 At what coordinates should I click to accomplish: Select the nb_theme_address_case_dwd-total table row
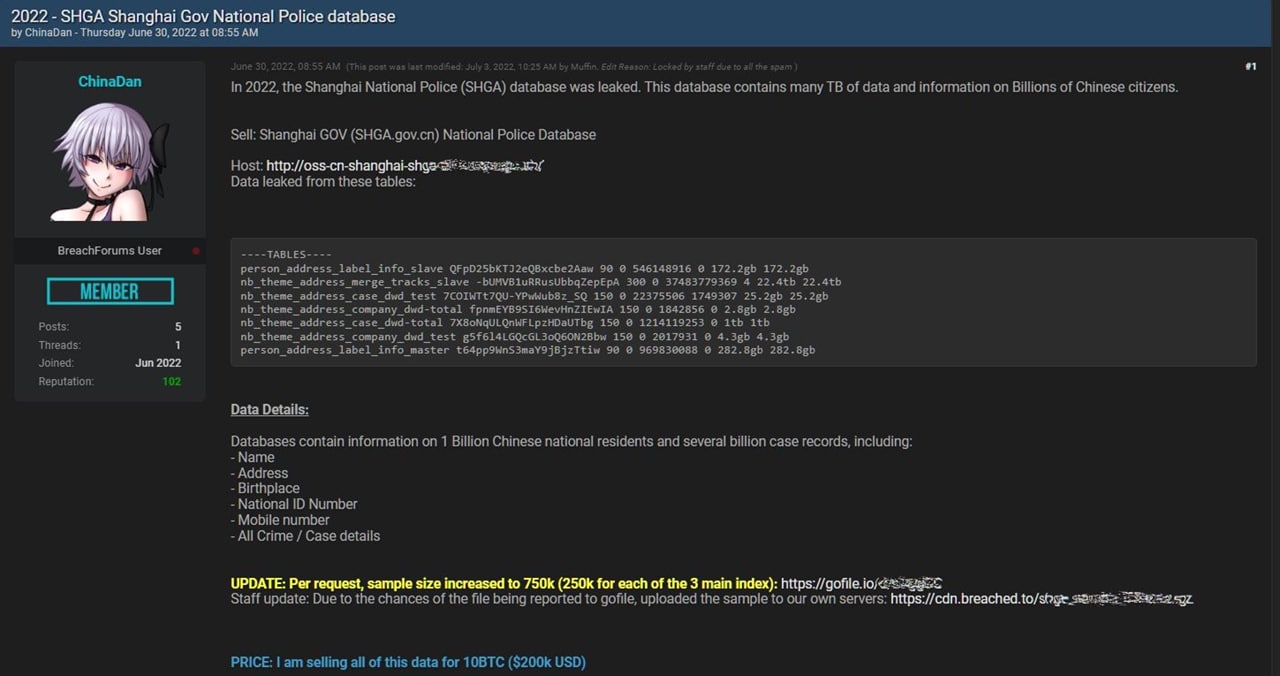tap(505, 323)
